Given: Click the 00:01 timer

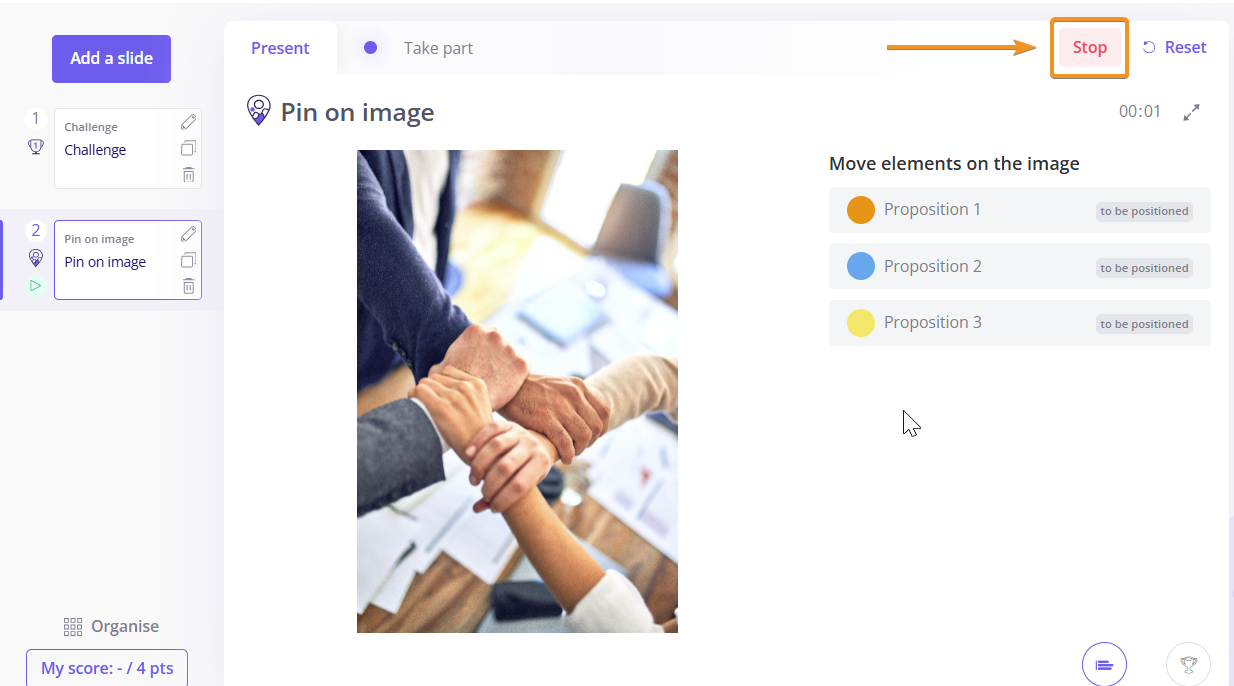Looking at the screenshot, I should 1140,111.
